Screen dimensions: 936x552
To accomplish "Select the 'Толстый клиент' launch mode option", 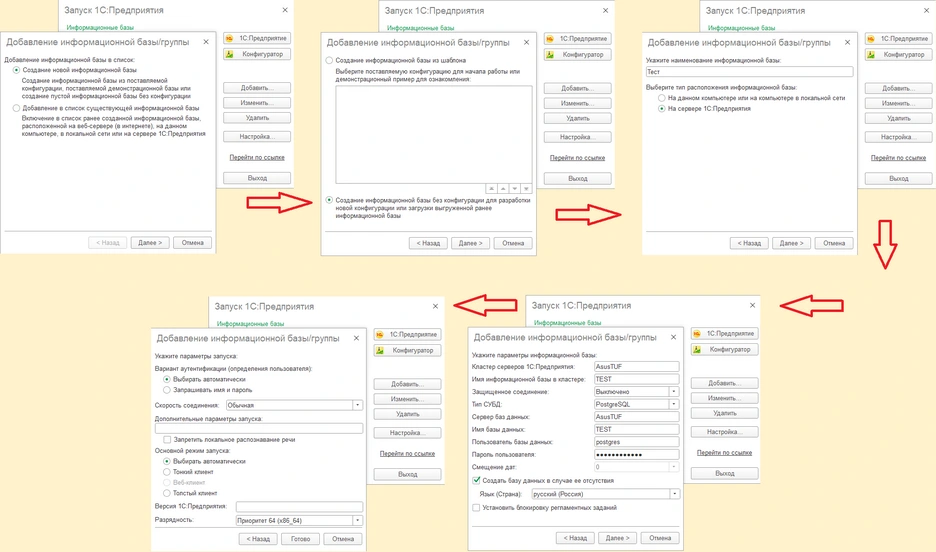I will tap(166, 493).
